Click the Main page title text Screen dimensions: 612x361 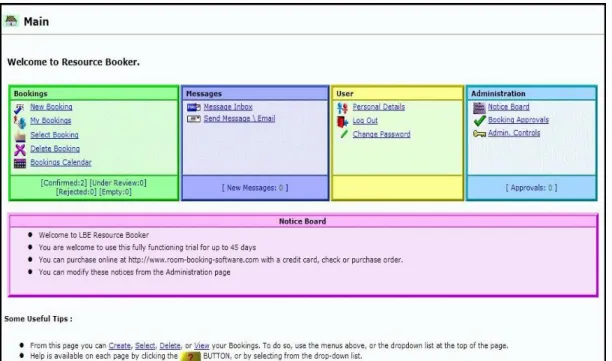[x=36, y=21]
